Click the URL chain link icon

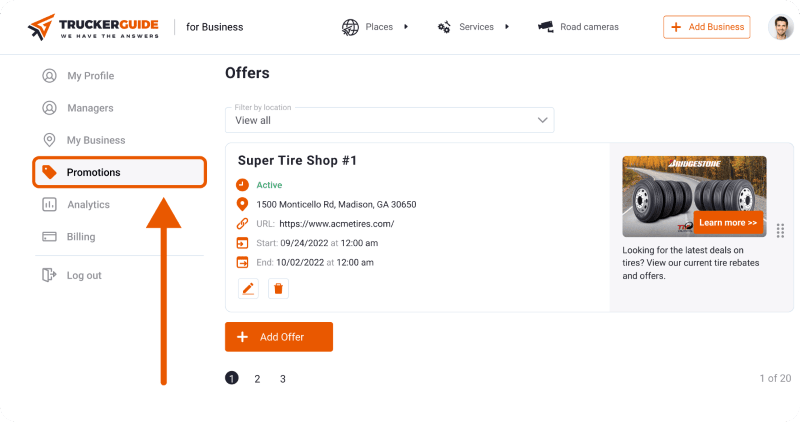click(x=242, y=224)
